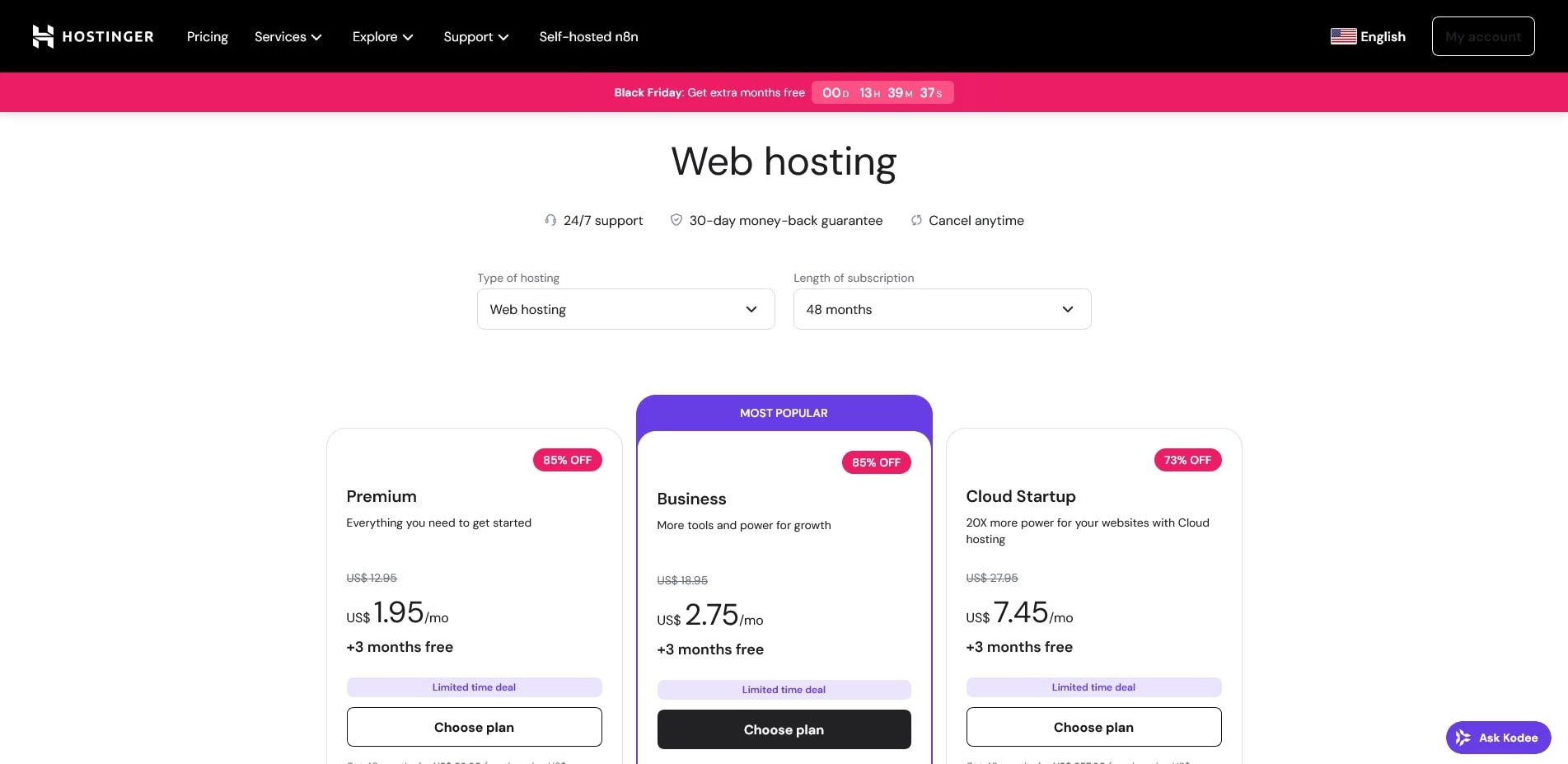This screenshot has height=764, width=1568.
Task: Expand the Explore menu
Action: click(381, 36)
